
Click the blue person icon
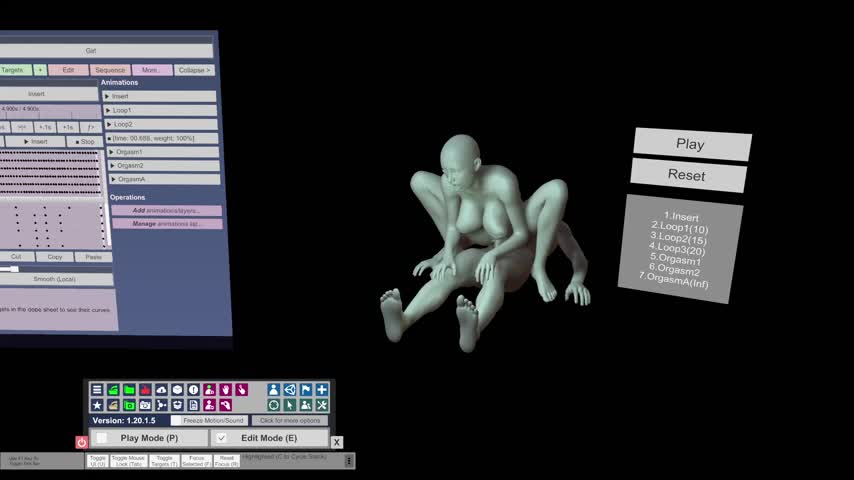tap(273, 390)
